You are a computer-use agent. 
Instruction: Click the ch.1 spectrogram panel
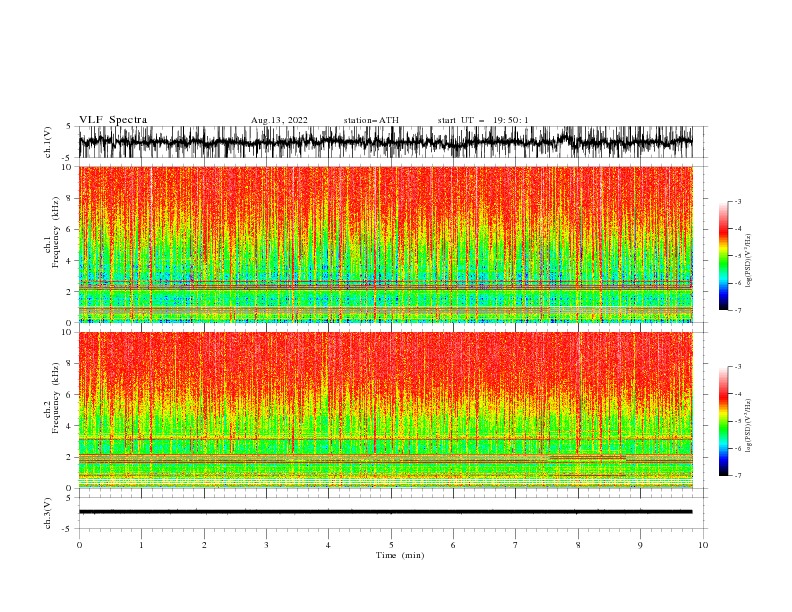pyautogui.click(x=386, y=244)
